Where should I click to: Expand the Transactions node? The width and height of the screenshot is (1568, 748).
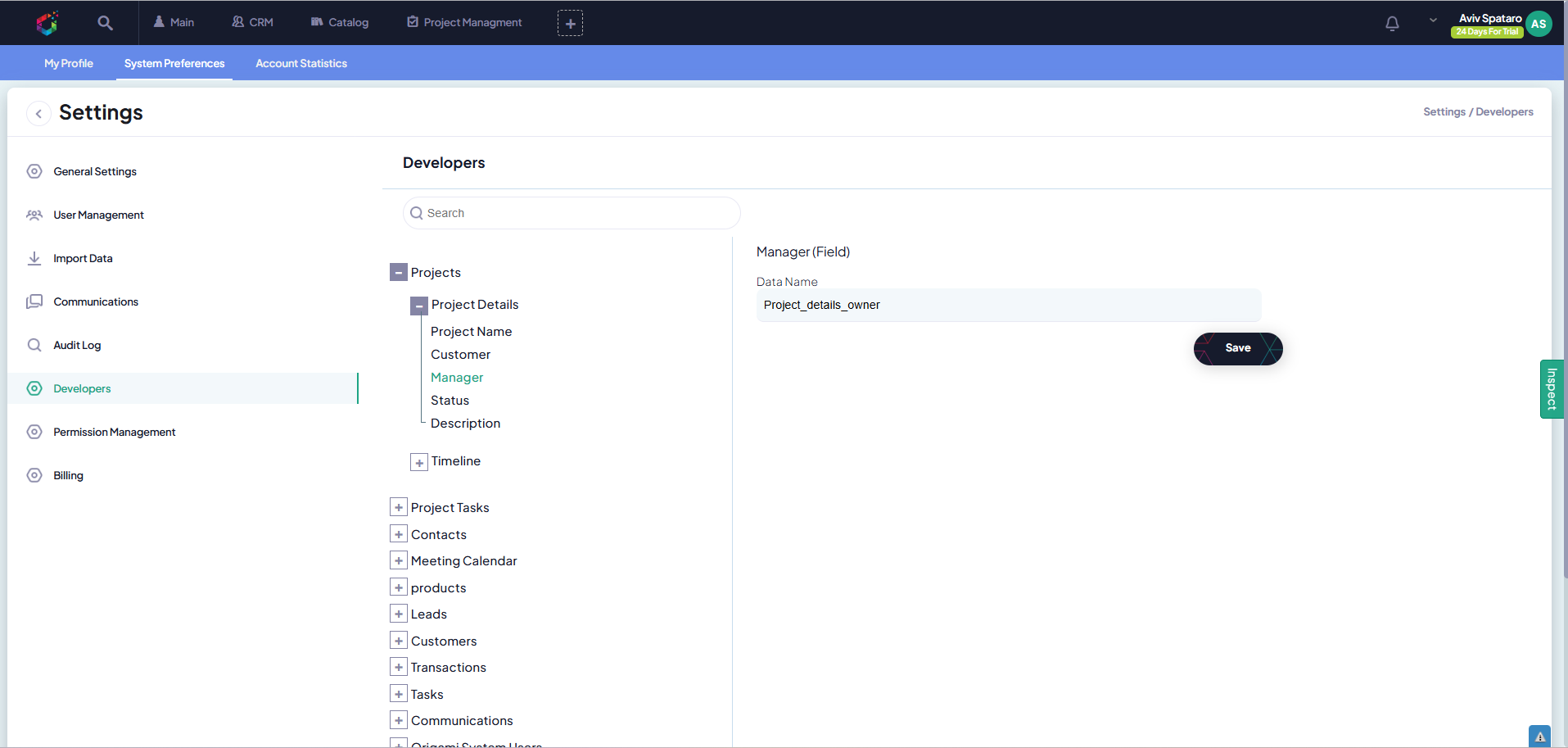click(399, 667)
